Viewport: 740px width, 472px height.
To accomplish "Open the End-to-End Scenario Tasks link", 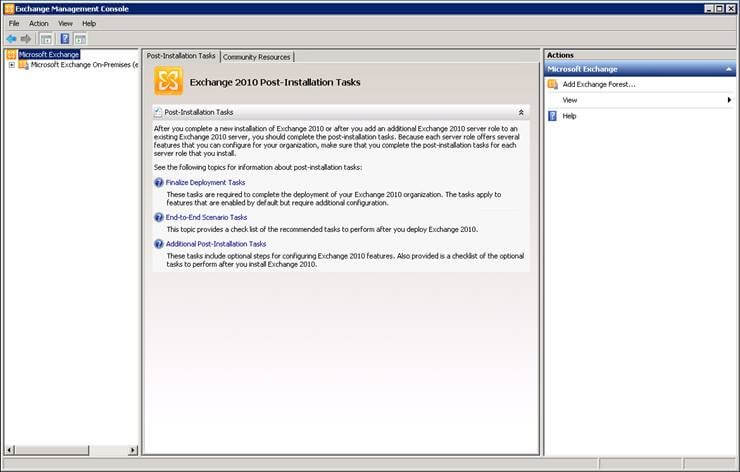I will click(x=206, y=218).
